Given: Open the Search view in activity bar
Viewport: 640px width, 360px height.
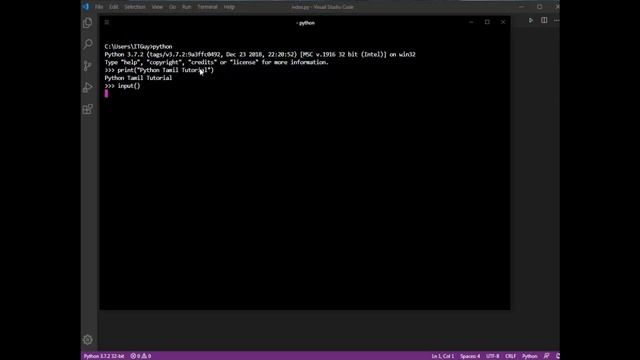Looking at the screenshot, I should [87, 44].
